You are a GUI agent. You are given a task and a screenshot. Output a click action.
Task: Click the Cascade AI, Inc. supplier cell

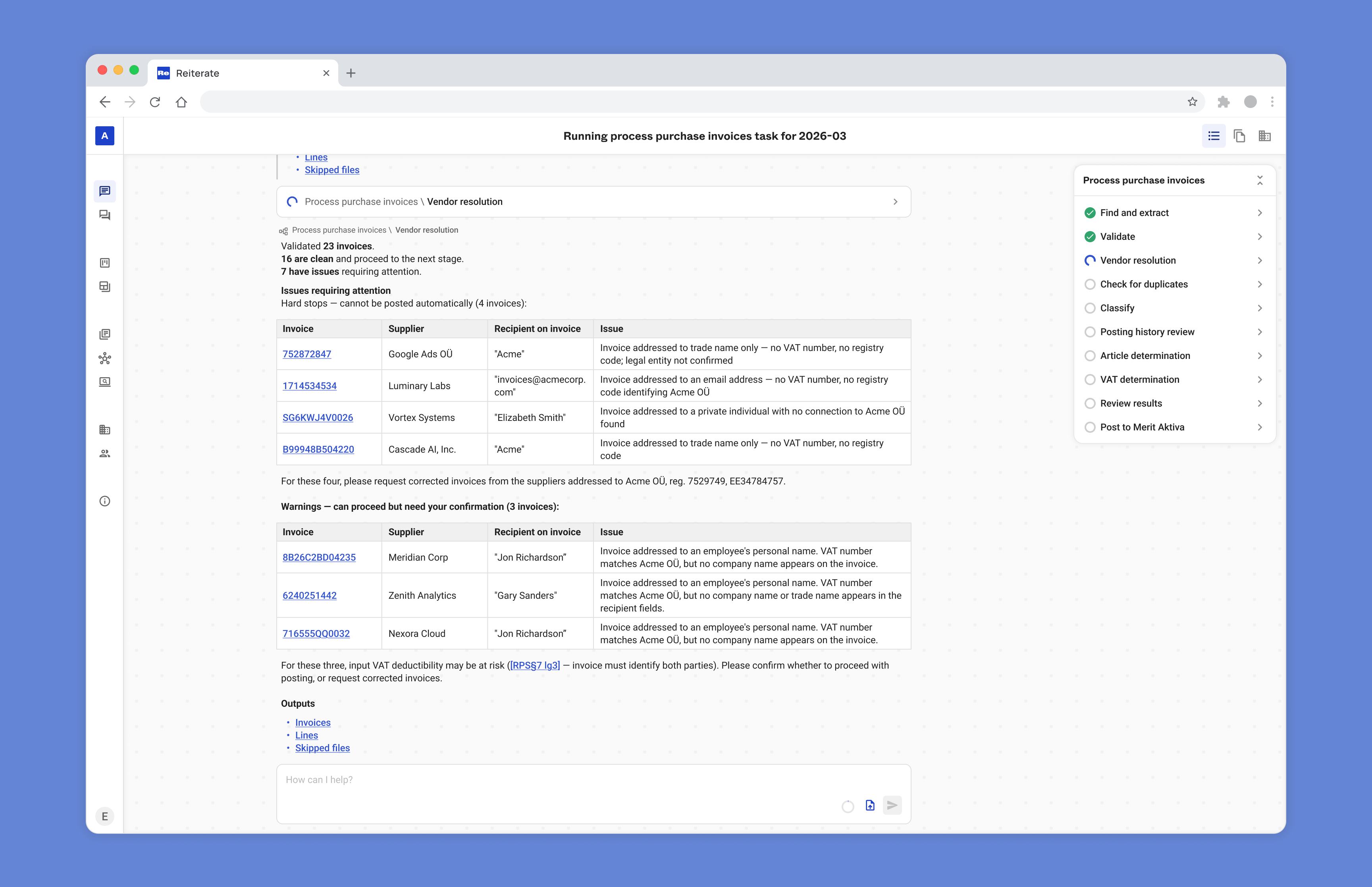(434, 449)
